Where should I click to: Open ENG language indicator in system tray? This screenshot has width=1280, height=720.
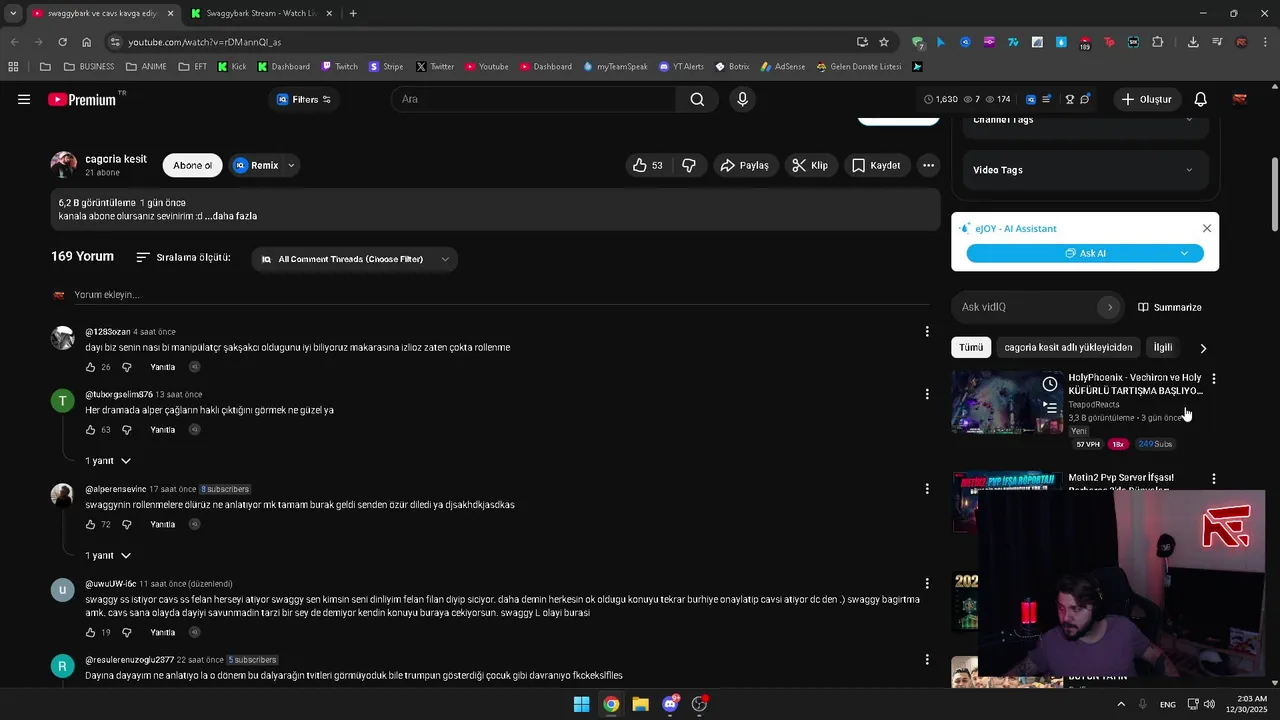(1167, 704)
